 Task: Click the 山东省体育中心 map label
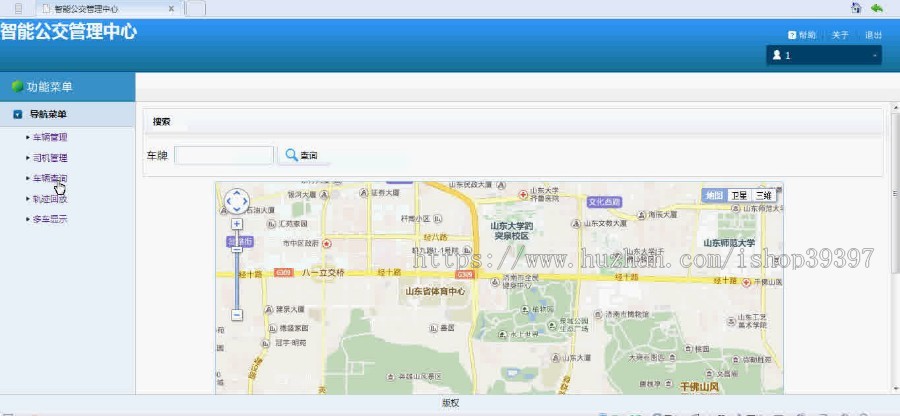pyautogui.click(x=436, y=291)
